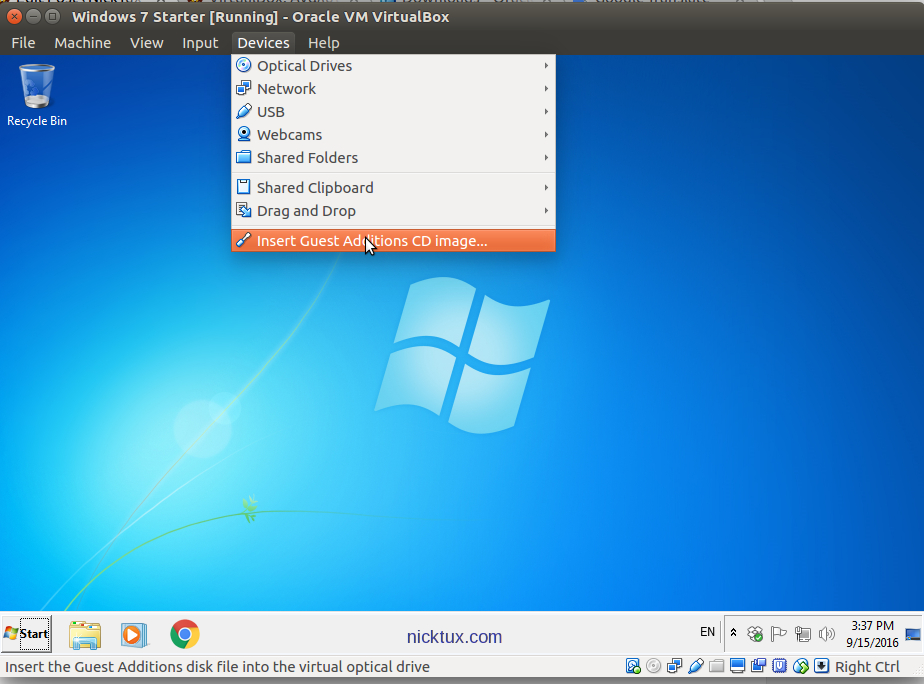924x684 pixels.
Task: Click the shared folders status bar icon
Action: pyautogui.click(x=716, y=667)
